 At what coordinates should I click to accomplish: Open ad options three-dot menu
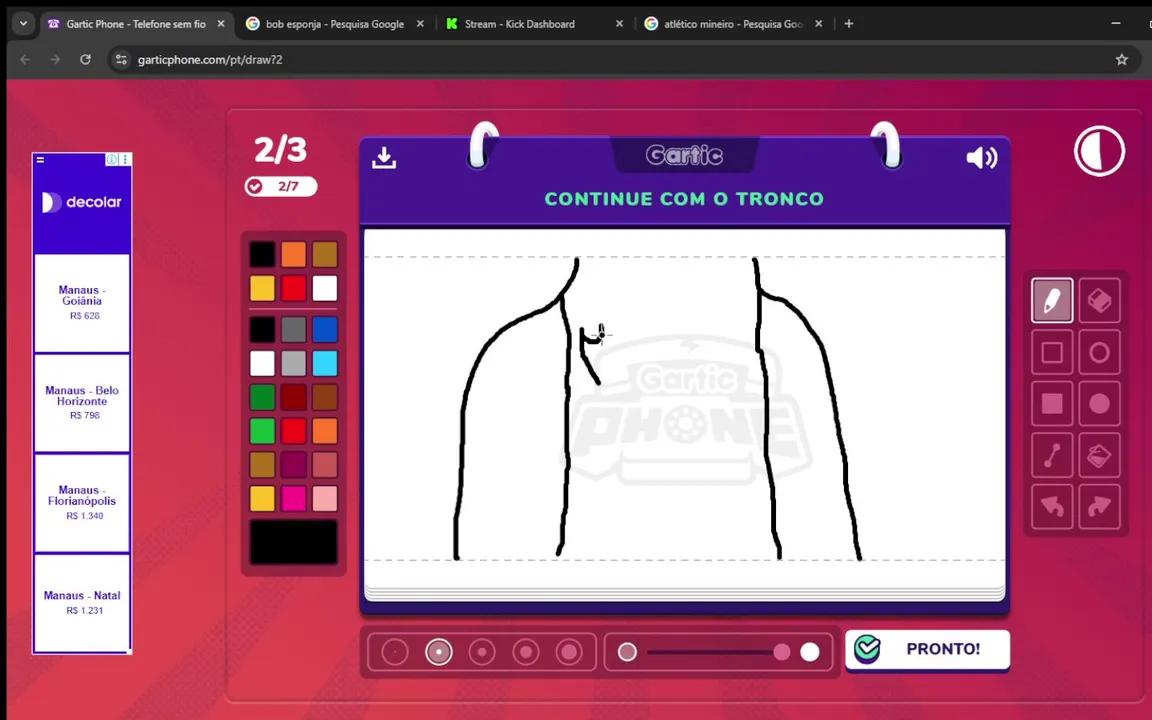125,159
